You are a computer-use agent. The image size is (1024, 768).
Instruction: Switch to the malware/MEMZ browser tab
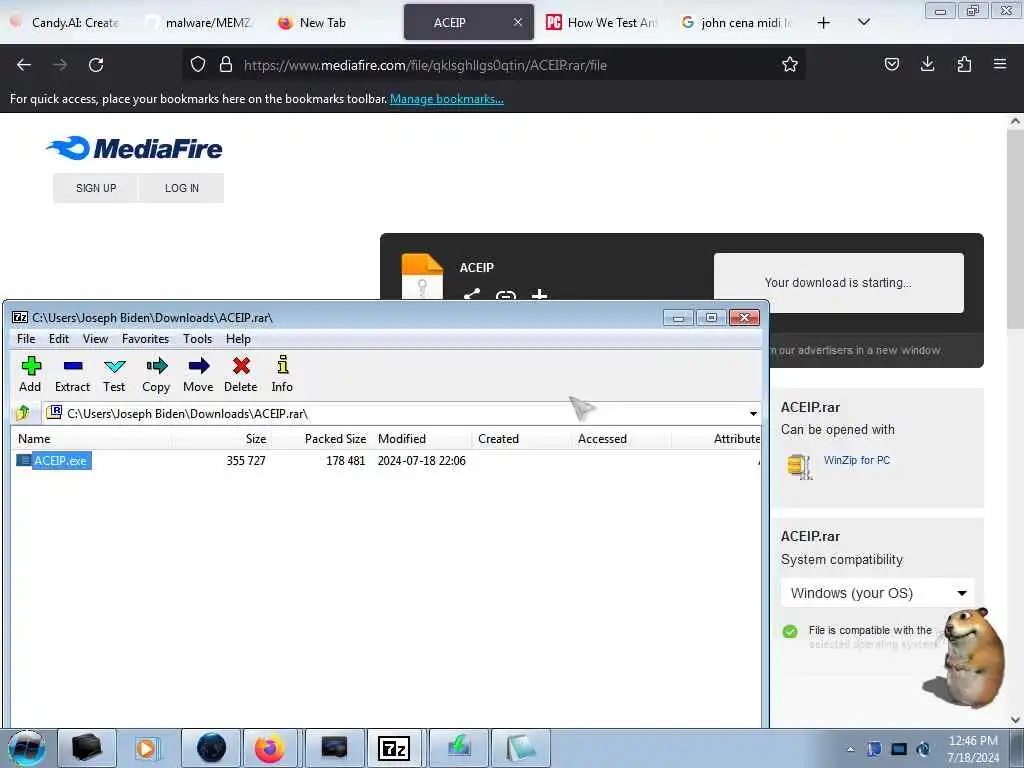coord(202,23)
